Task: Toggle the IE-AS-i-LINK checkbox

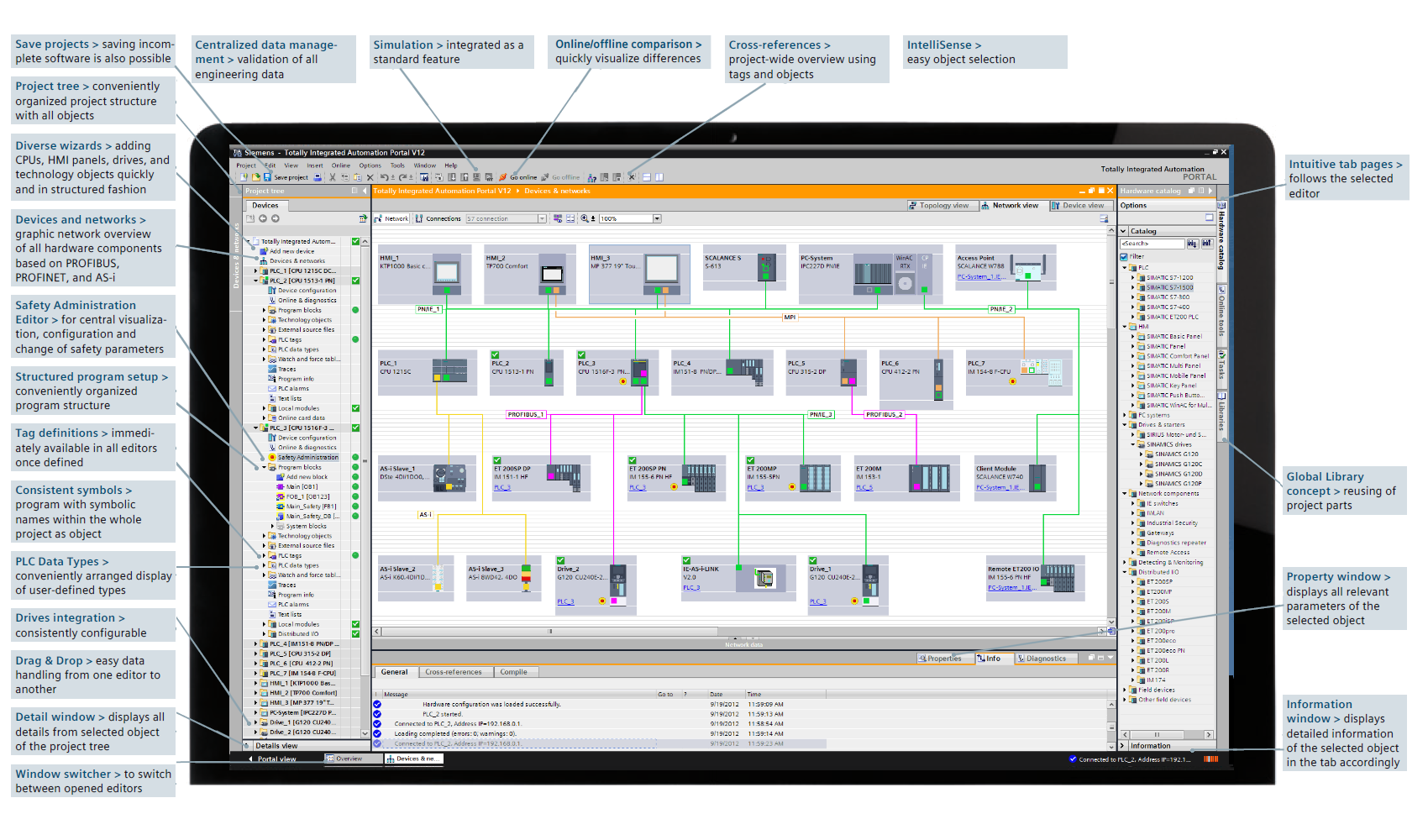Action: (686, 560)
